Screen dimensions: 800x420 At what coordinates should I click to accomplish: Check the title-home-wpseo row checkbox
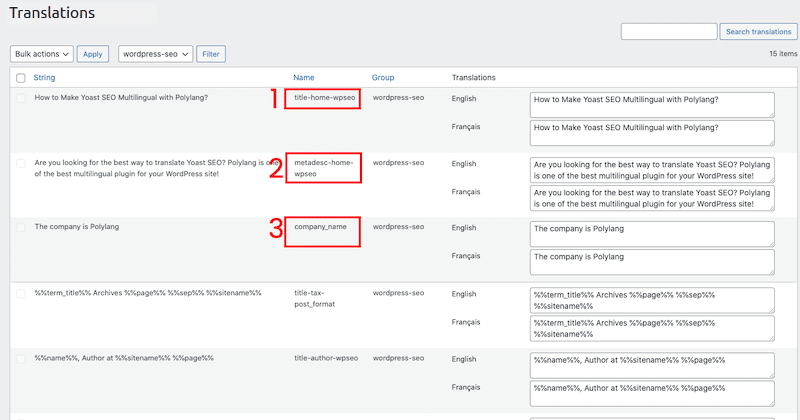click(21, 98)
